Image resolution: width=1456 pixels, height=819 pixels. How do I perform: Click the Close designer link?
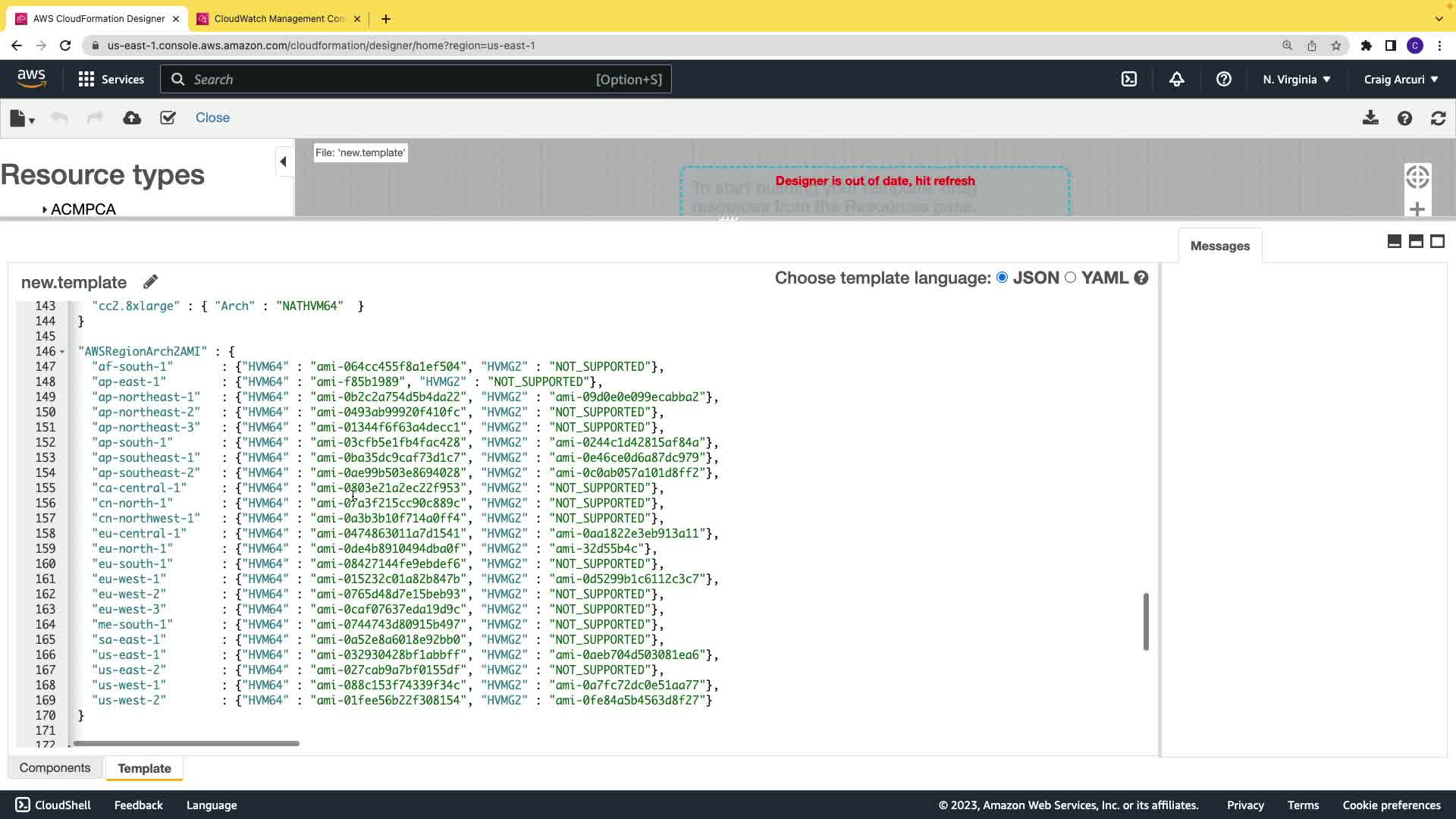pos(212,118)
